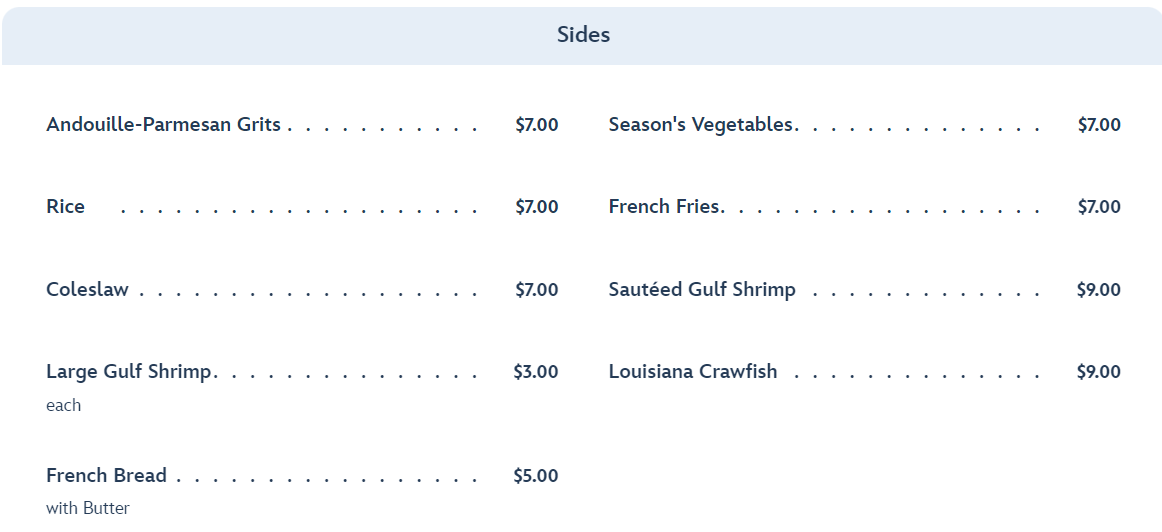Click the $7.00 price for Andouille-Parmesan Grits
1162x532 pixels.
tap(537, 125)
